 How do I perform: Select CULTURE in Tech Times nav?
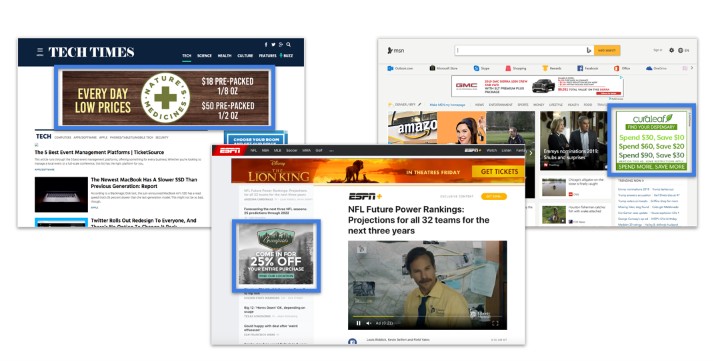point(245,55)
